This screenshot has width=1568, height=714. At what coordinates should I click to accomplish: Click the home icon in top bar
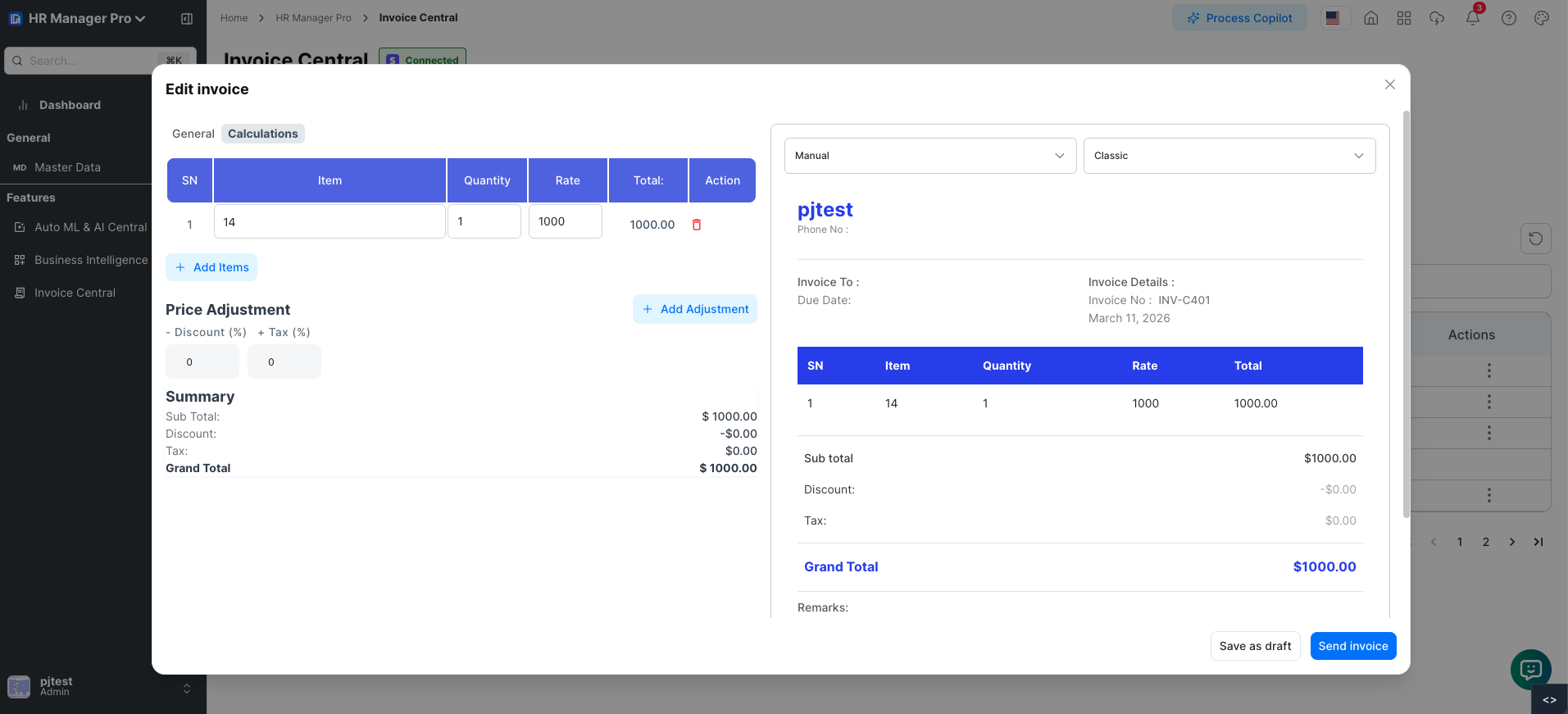1371,18
